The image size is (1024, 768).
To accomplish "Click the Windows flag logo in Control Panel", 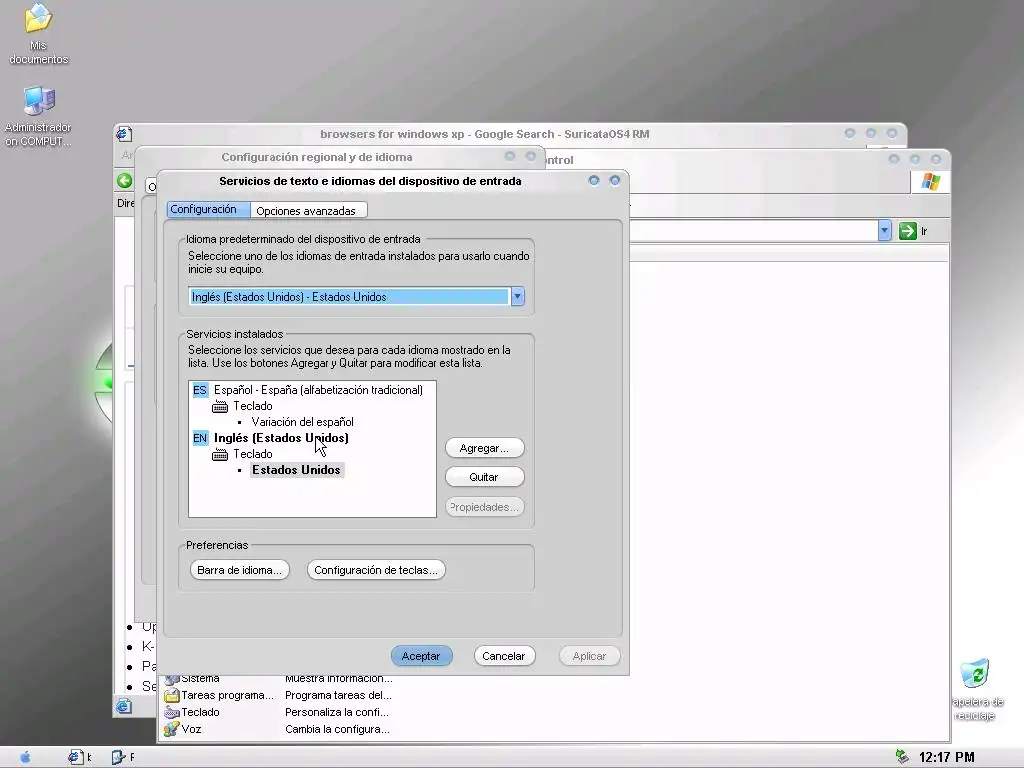I will (x=931, y=182).
